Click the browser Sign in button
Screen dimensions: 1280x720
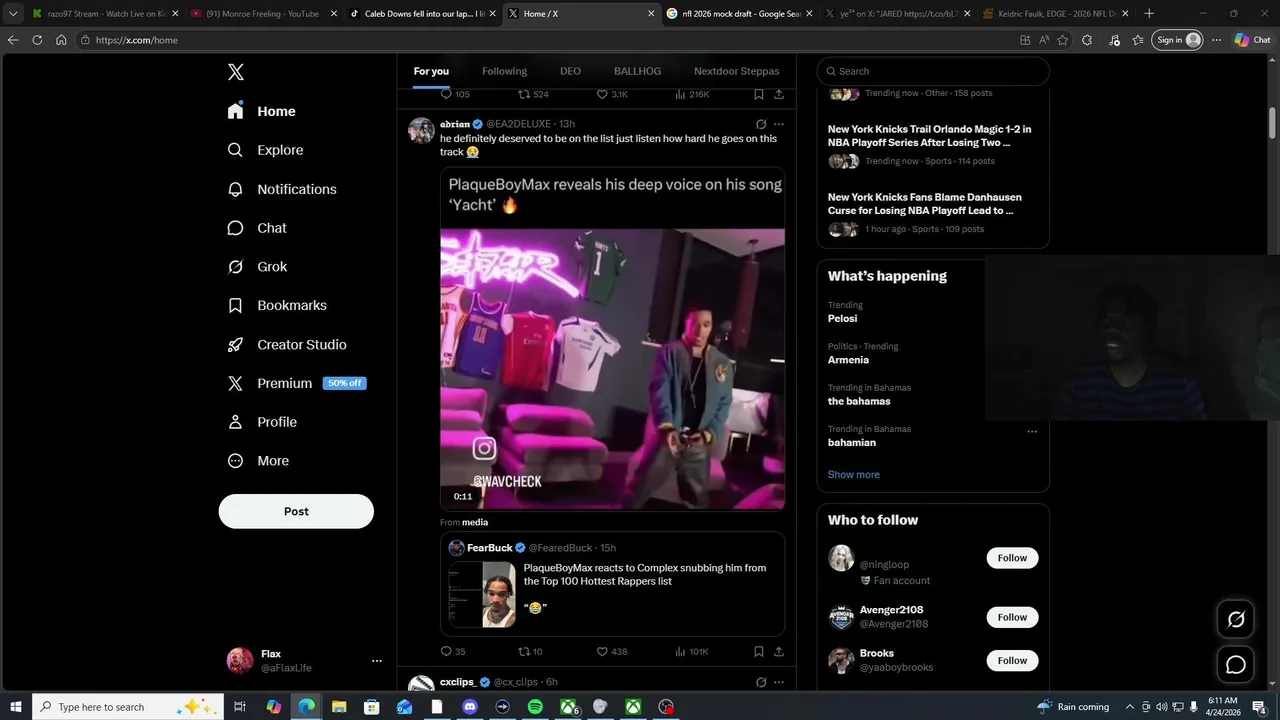(x=1177, y=40)
